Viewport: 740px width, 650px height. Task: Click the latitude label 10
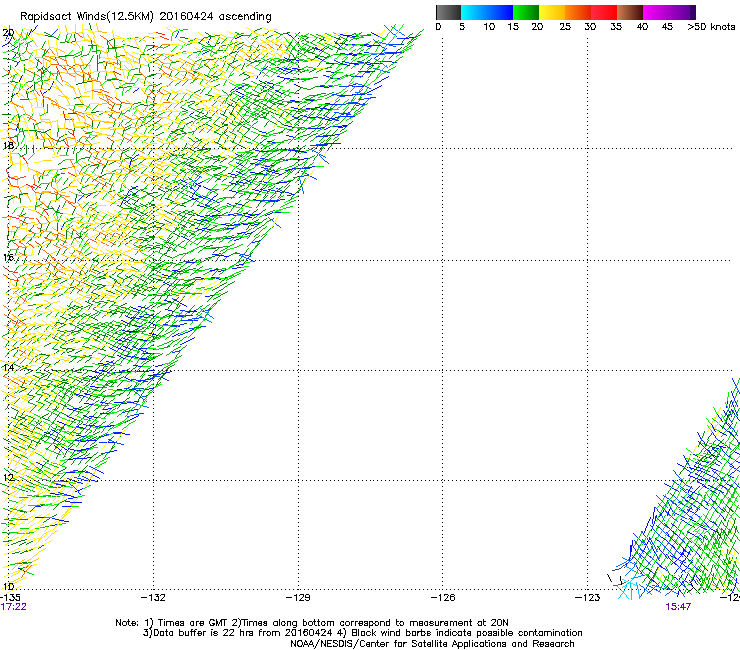(x=8, y=587)
